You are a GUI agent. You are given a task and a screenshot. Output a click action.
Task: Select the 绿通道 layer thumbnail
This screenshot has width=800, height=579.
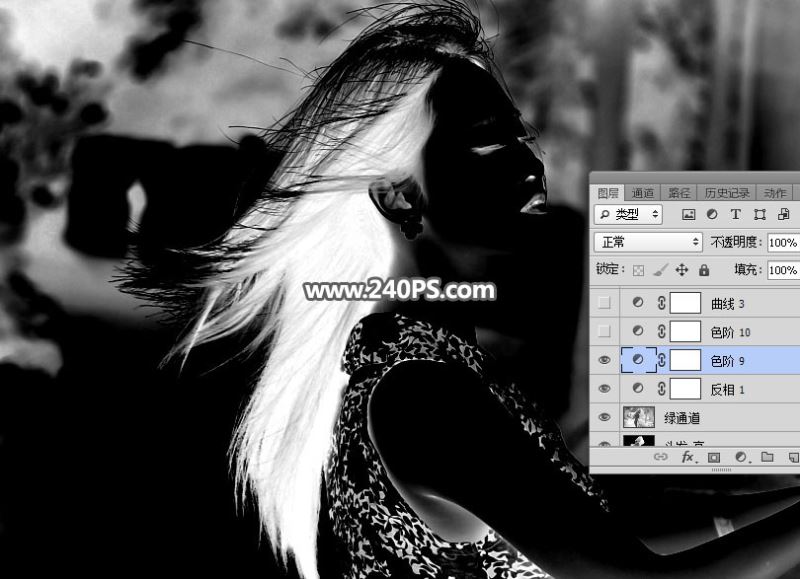[x=639, y=417]
